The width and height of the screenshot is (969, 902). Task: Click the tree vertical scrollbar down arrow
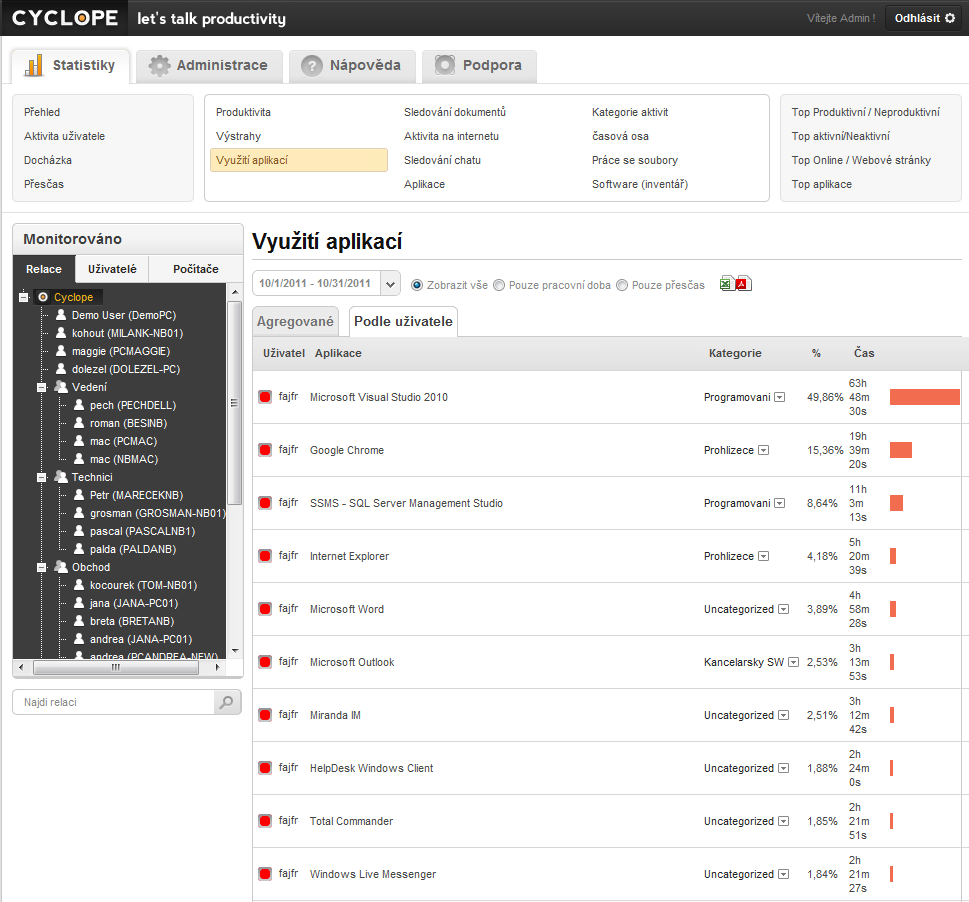(235, 651)
